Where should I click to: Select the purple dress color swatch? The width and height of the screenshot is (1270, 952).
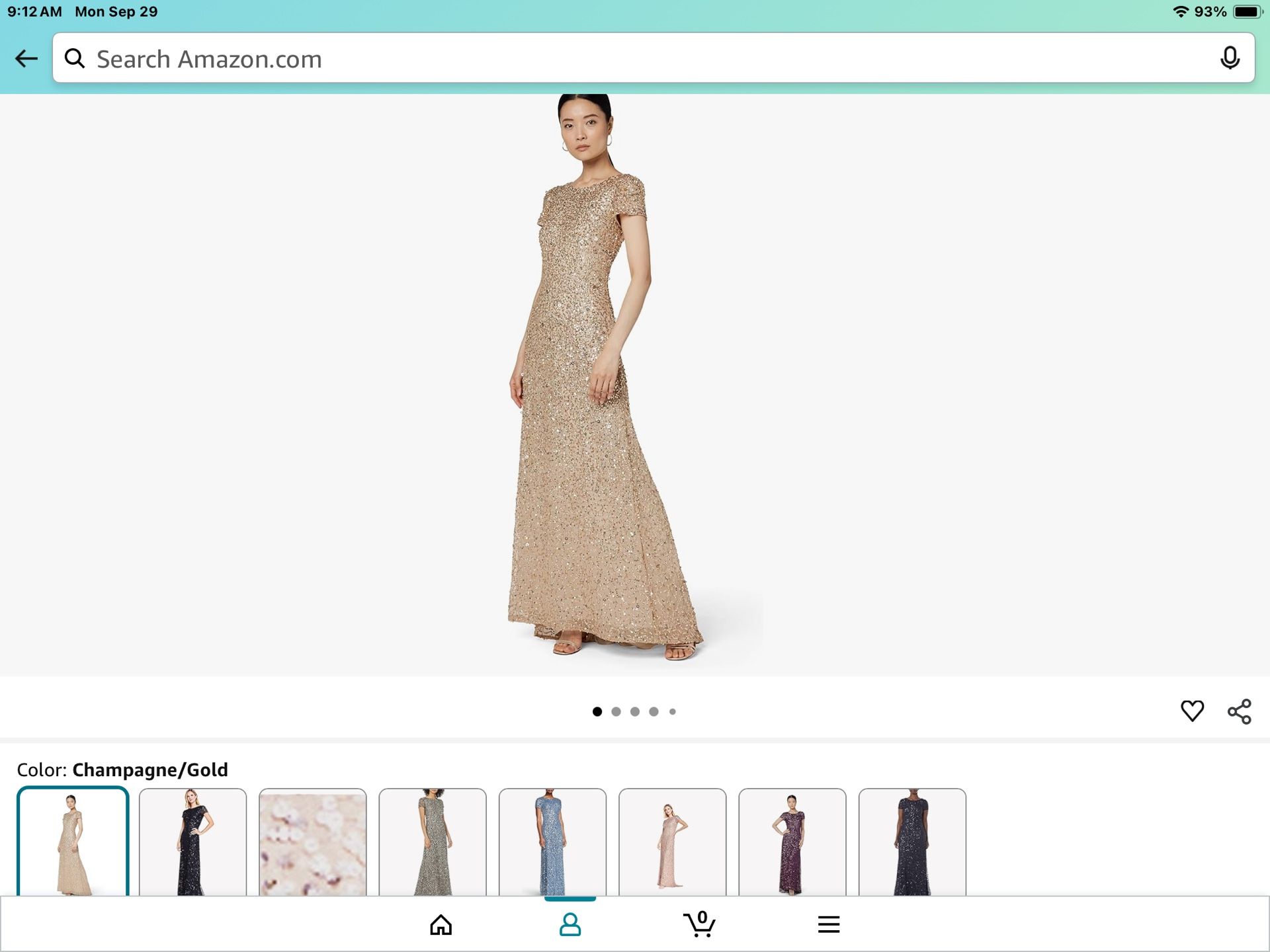tap(792, 842)
